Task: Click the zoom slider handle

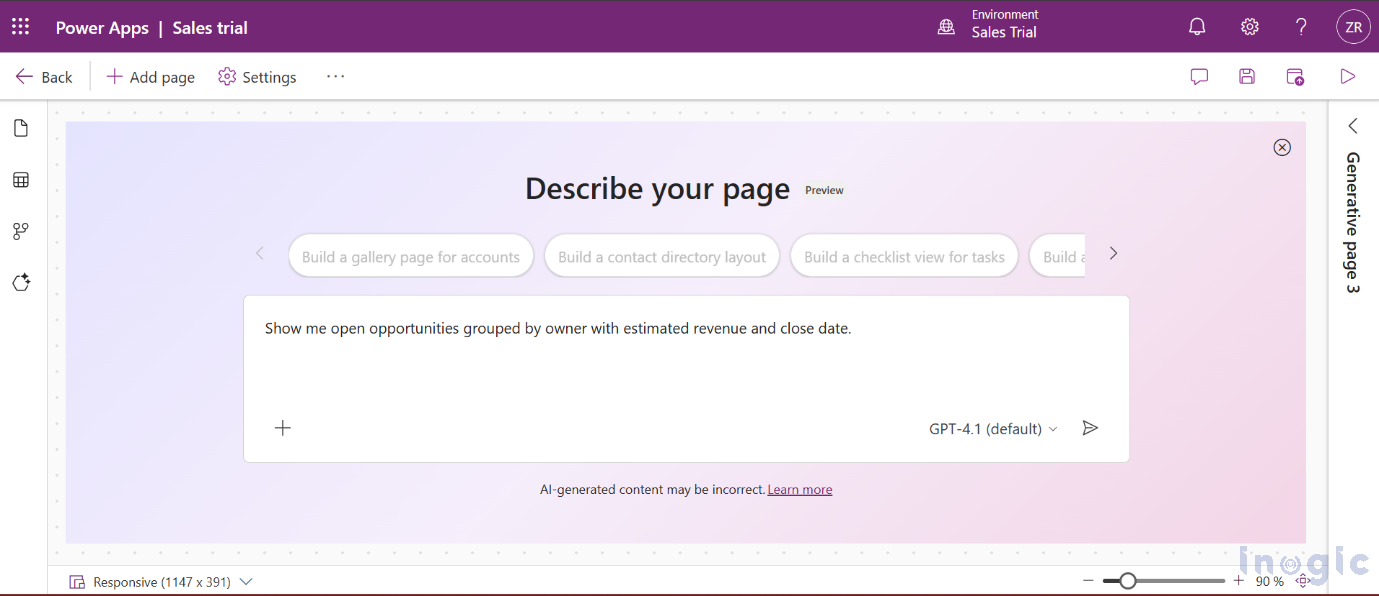Action: 1128,581
